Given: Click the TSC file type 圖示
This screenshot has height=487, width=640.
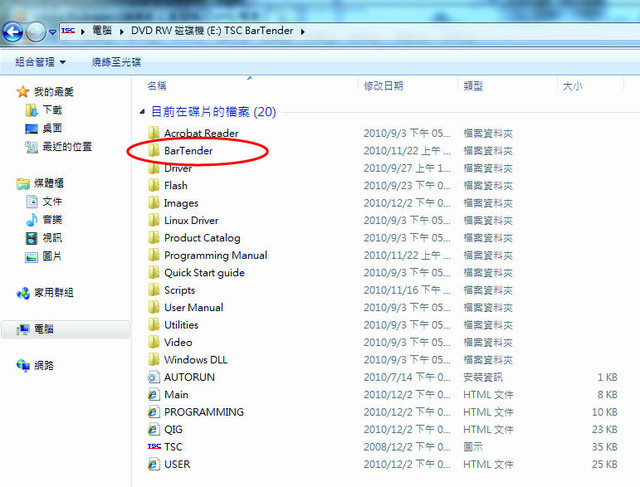Looking at the screenshot, I should [x=473, y=447].
